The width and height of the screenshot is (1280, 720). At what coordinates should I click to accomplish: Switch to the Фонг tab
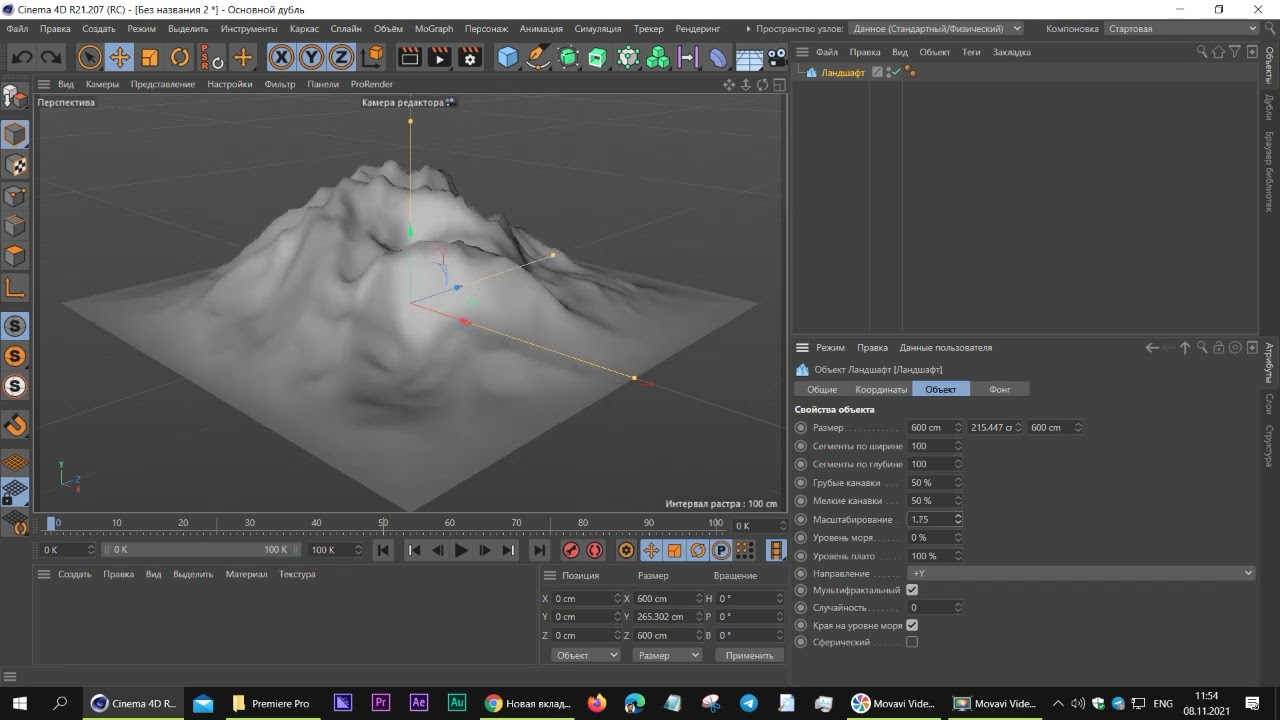pyautogui.click(x=1000, y=389)
